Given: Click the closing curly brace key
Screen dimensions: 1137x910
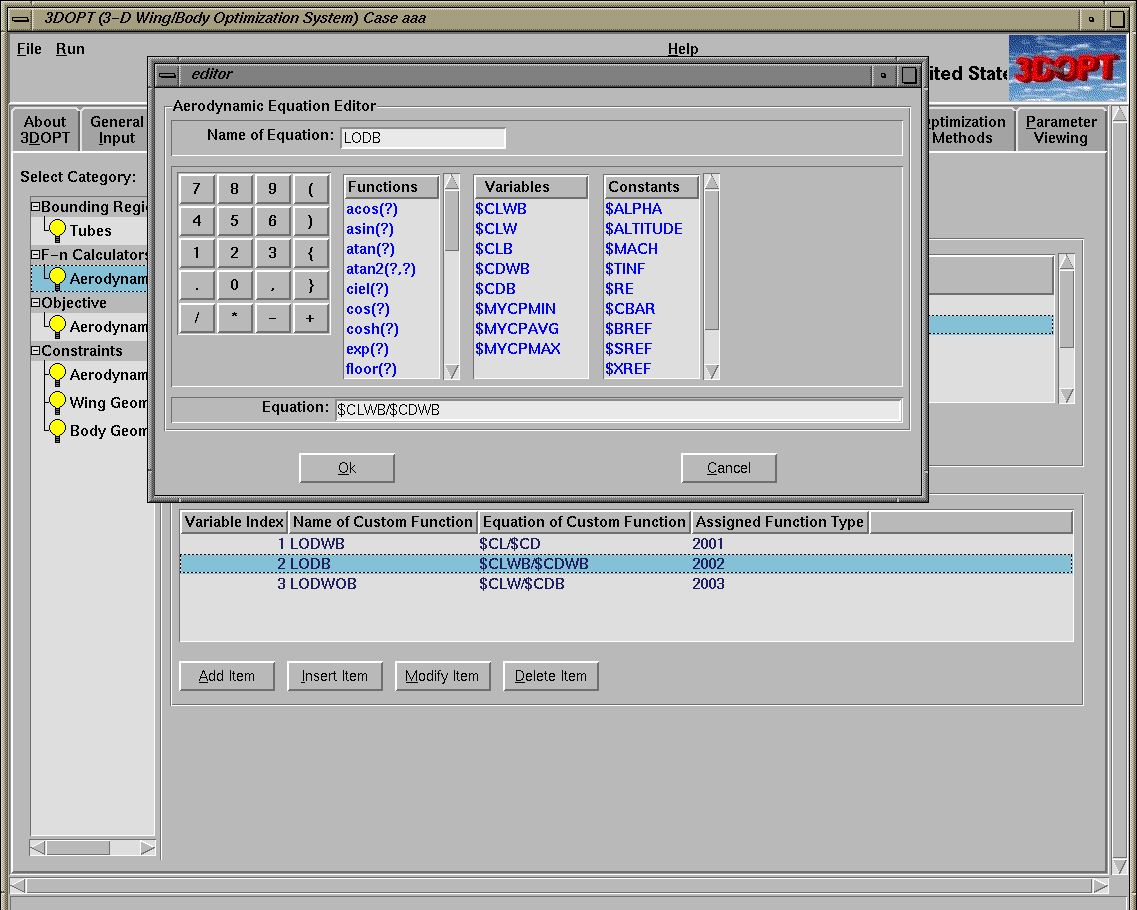Looking at the screenshot, I should pyautogui.click(x=310, y=285).
